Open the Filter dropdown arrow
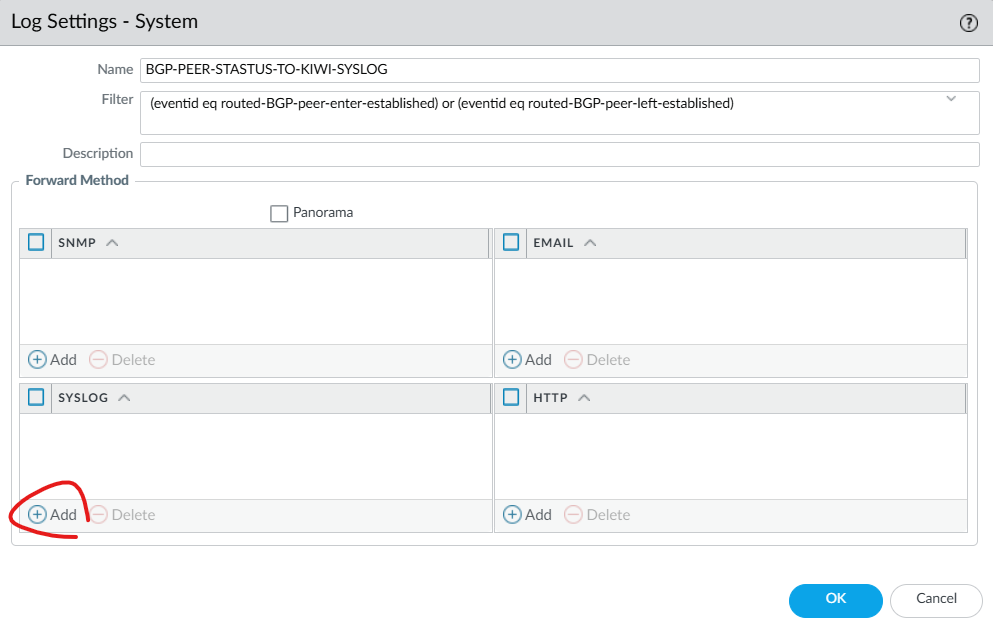Screen dimensions: 993x637 click(951, 99)
